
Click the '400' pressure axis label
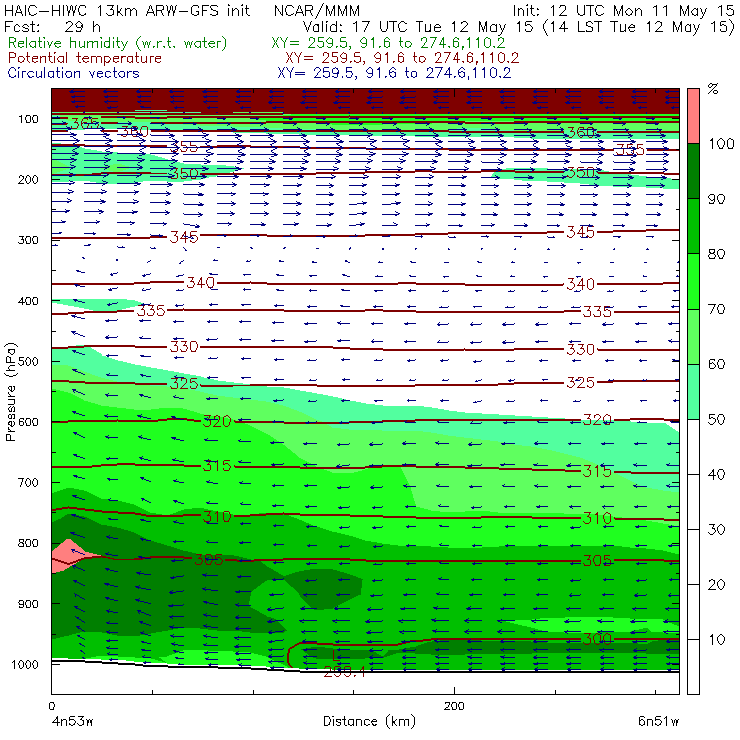[x=28, y=301]
